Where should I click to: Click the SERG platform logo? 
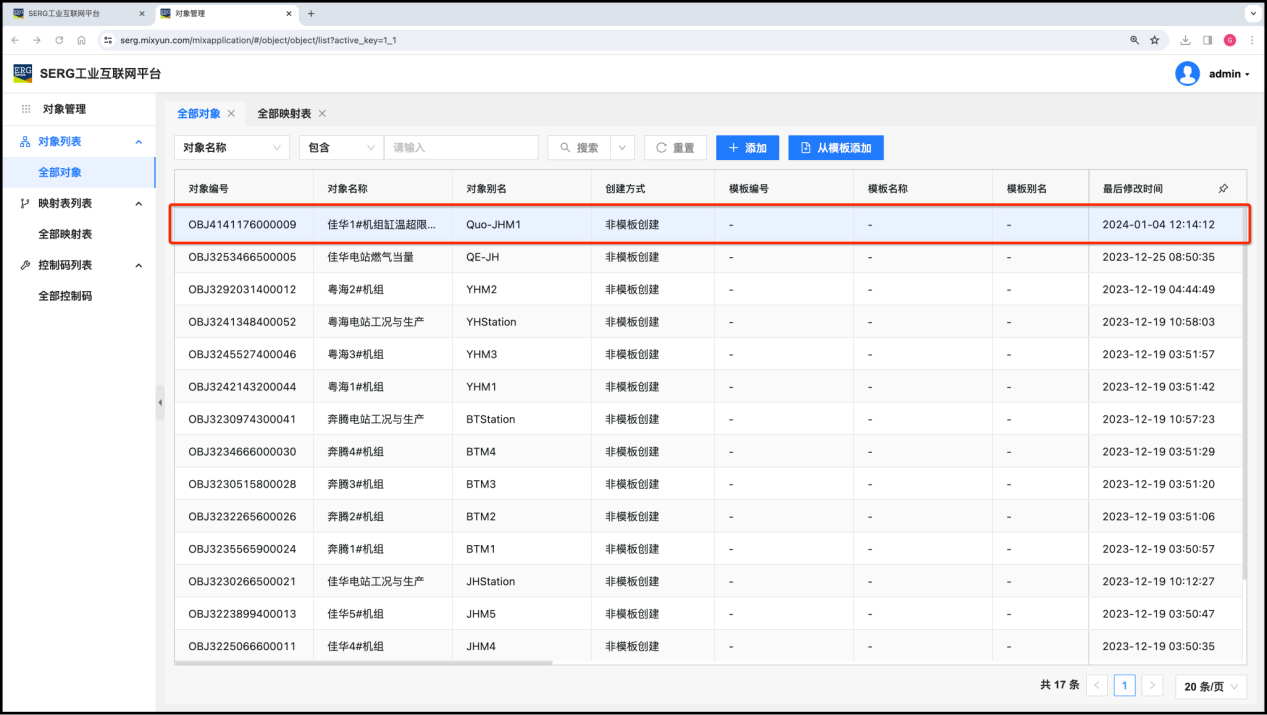(x=23, y=73)
